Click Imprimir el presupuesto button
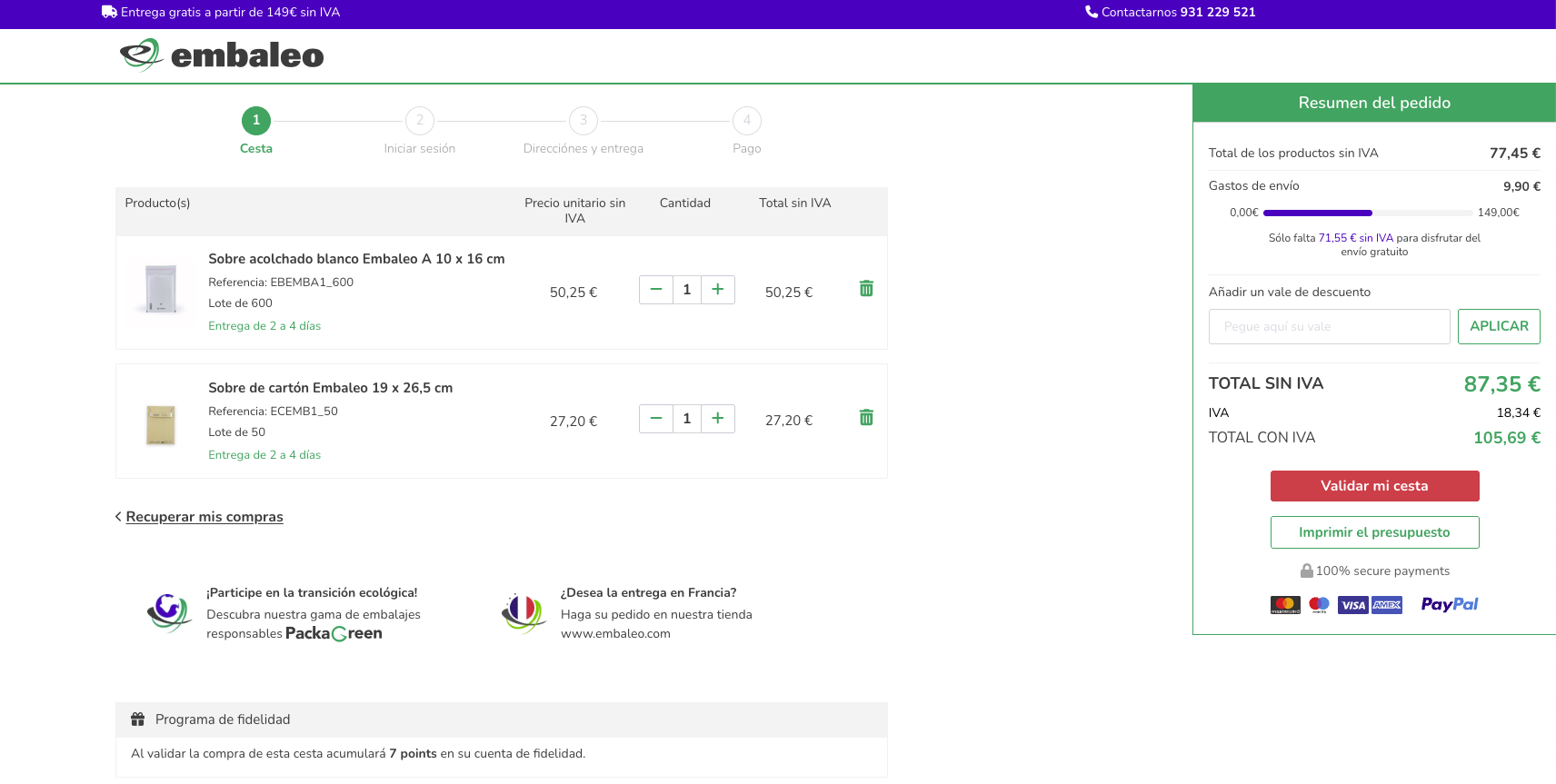Image resolution: width=1556 pixels, height=784 pixels. click(x=1374, y=532)
